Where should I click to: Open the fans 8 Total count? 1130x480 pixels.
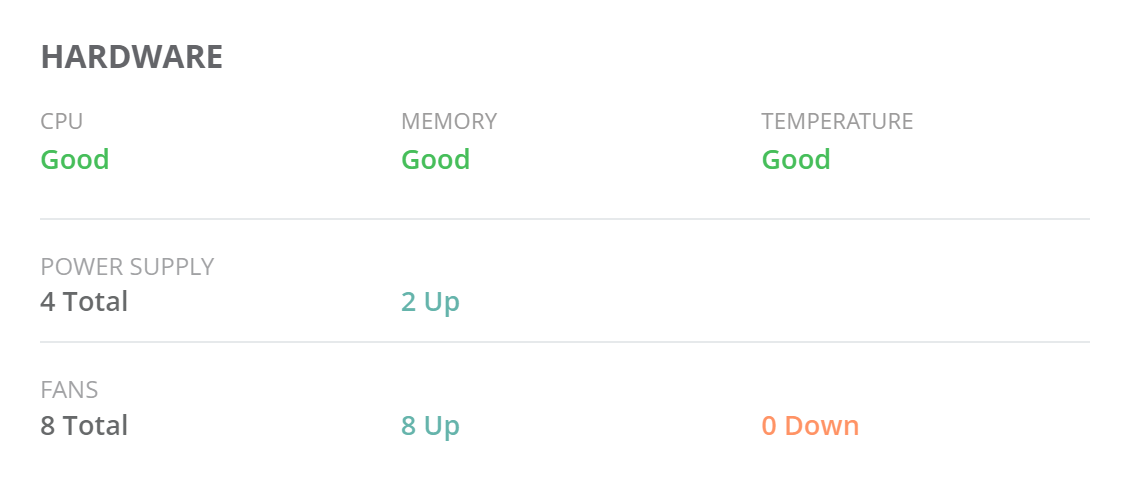coord(84,426)
